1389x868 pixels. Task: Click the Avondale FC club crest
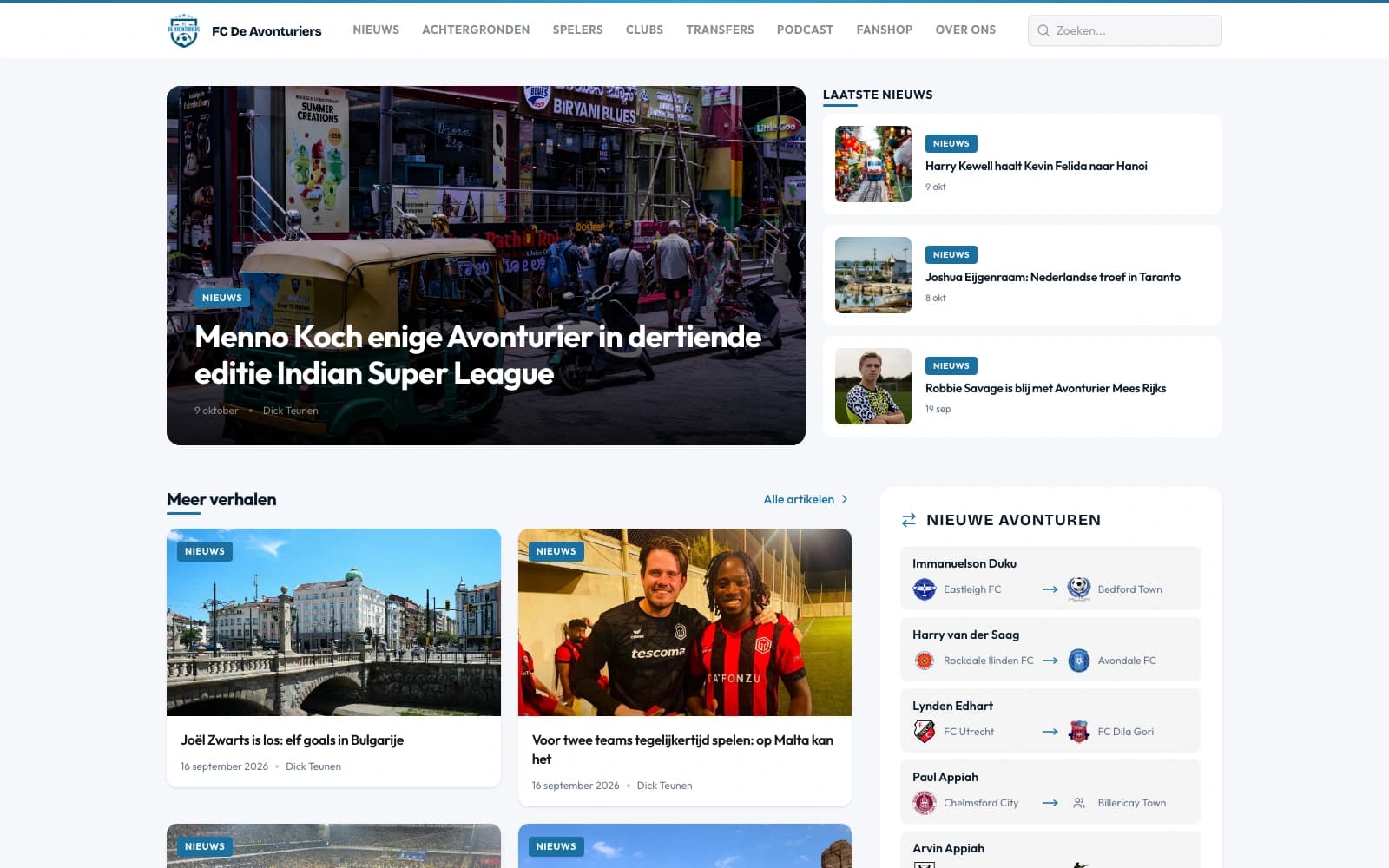(1079, 661)
